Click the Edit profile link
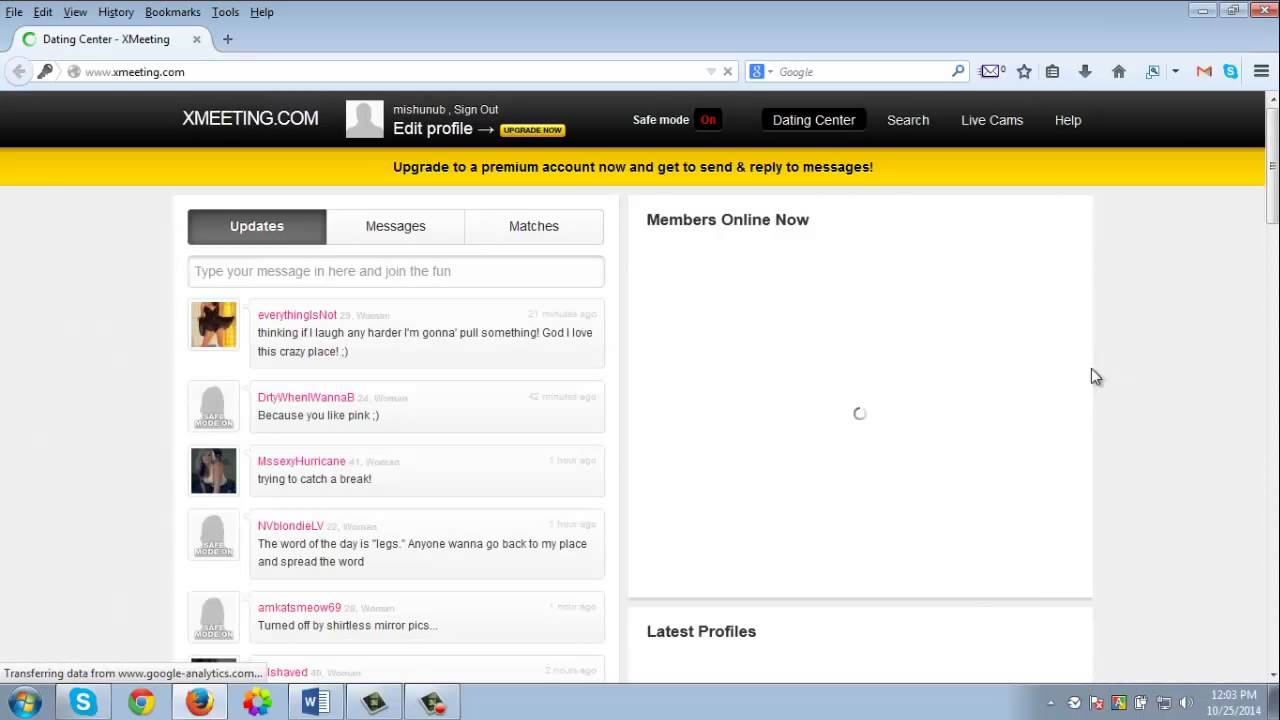The image size is (1280, 720). coord(433,129)
